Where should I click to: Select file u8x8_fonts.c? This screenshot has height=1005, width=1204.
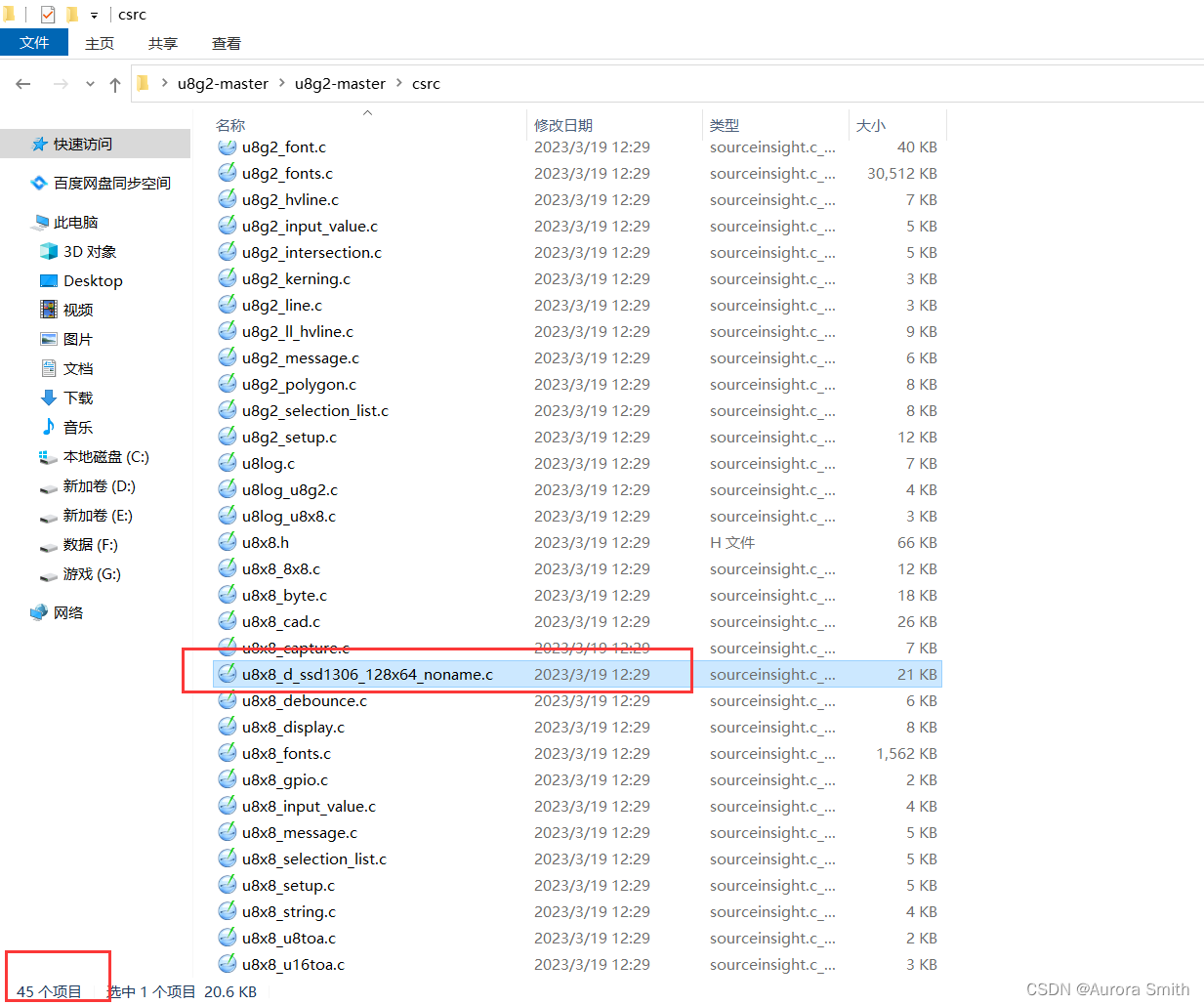[577, 753]
